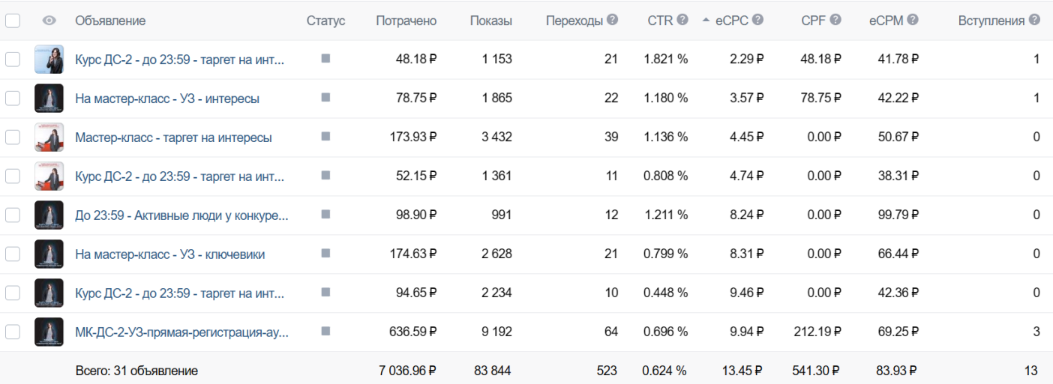Click the help icon next to CTR

[683, 20]
